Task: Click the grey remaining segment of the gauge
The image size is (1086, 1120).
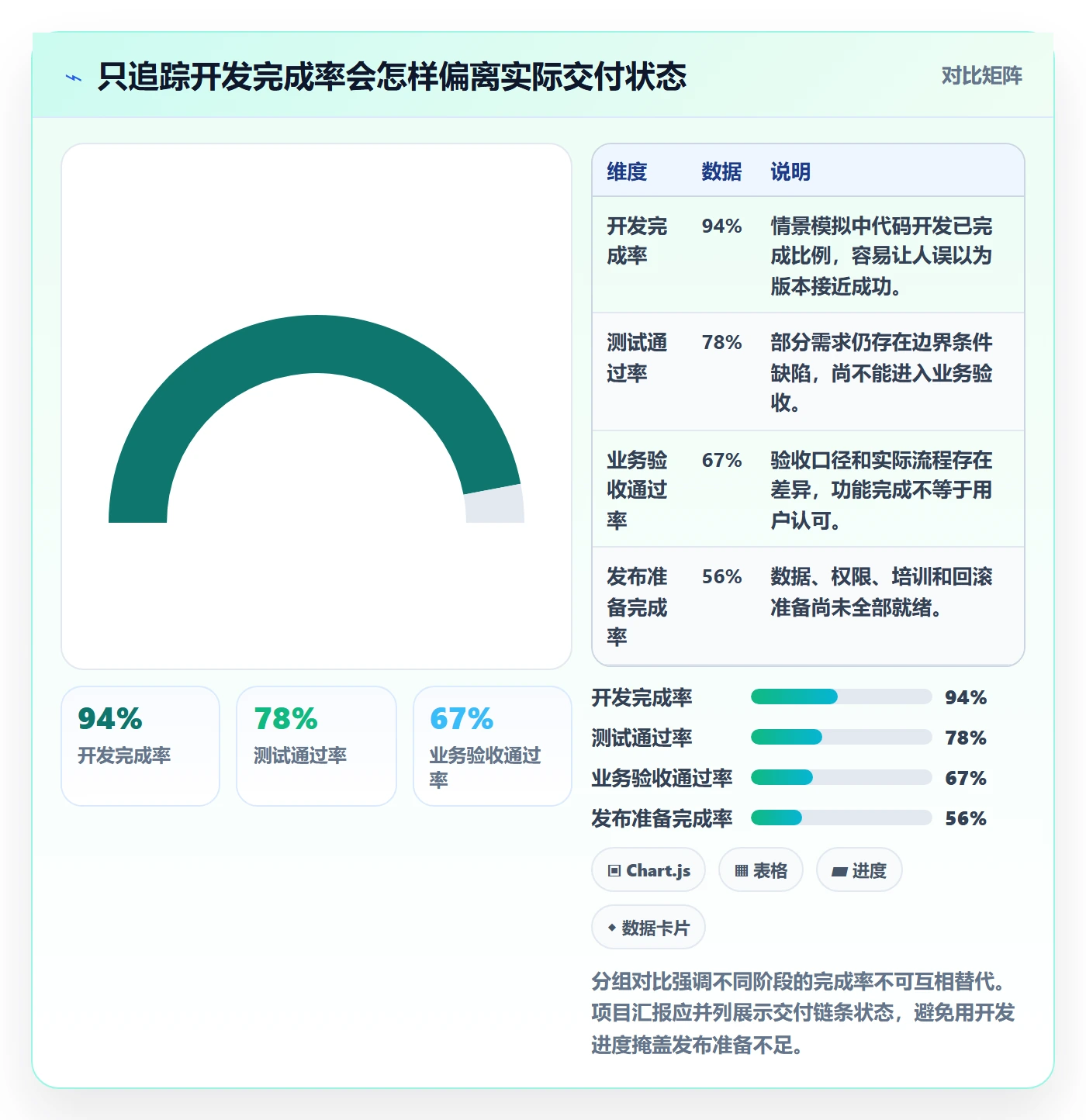Action: pos(495,506)
